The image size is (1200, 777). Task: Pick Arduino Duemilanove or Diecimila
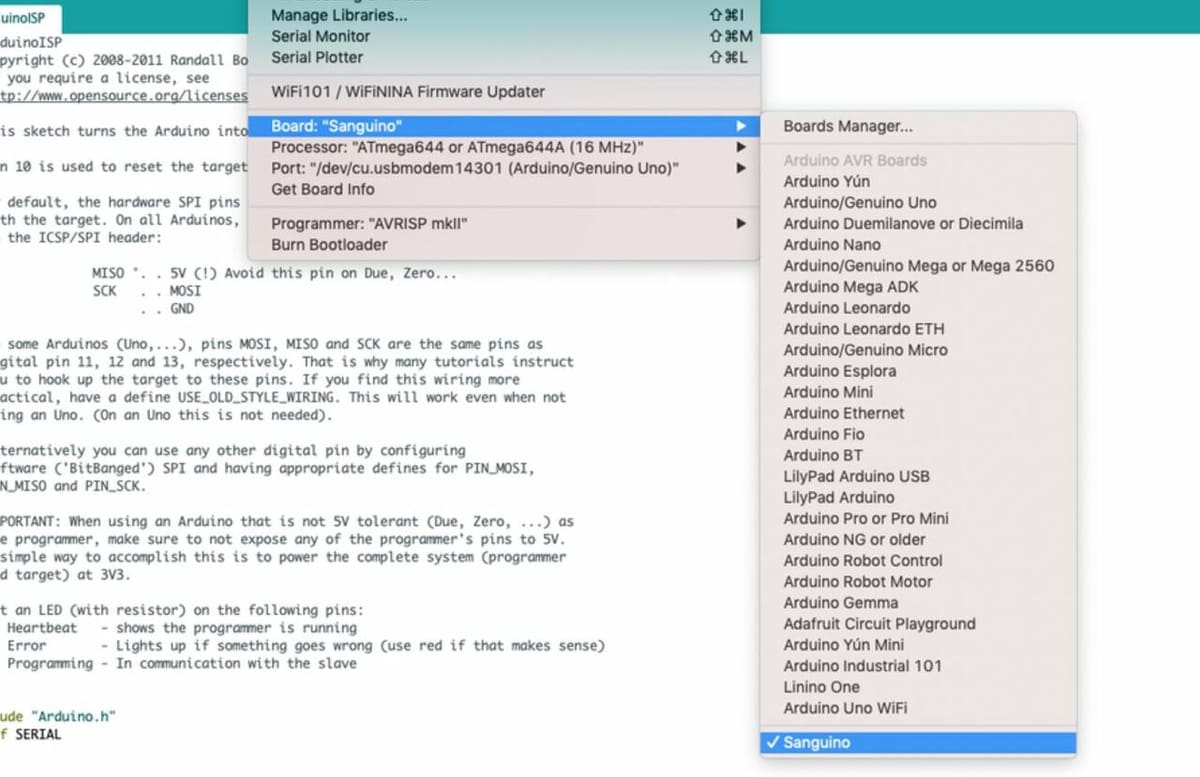[918, 223]
